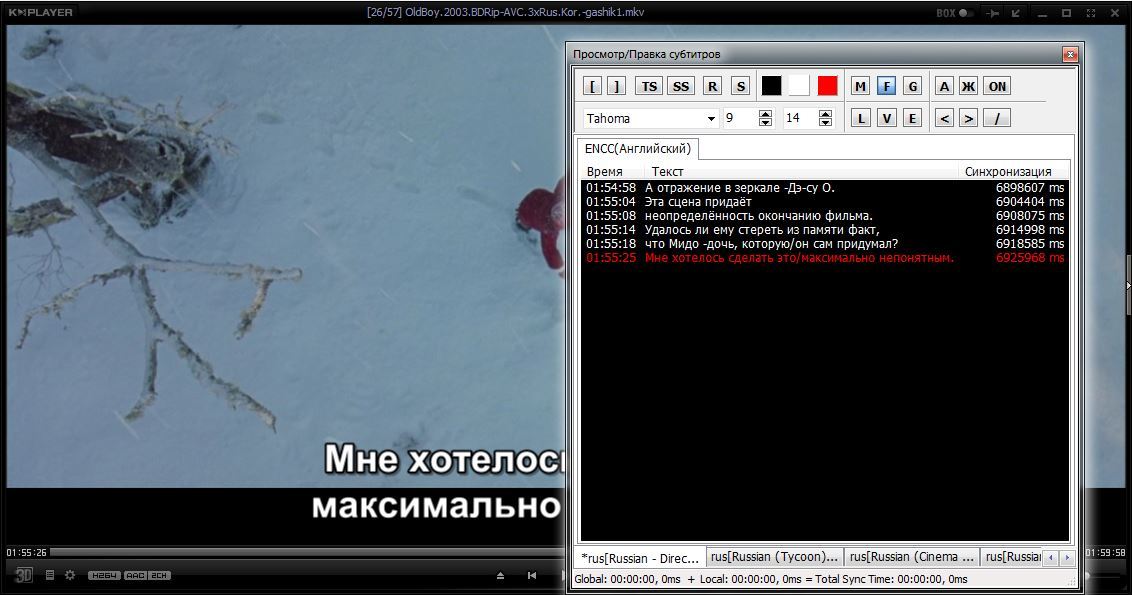The width and height of the screenshot is (1132, 595).
Task: Decrease the font size 9 stepper
Action: [x=765, y=123]
